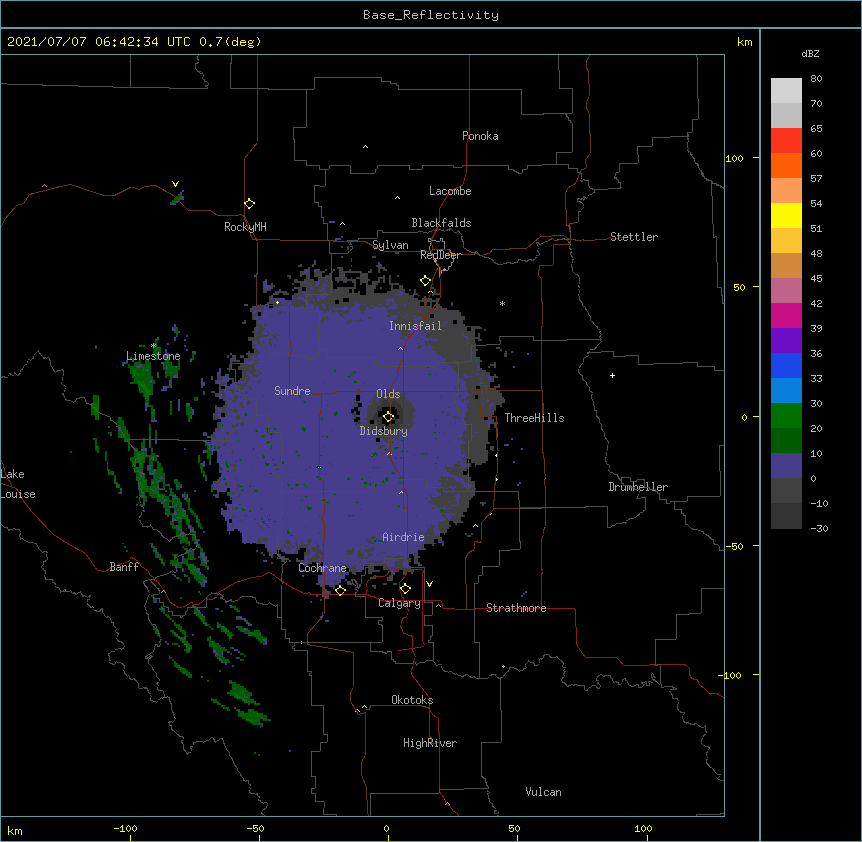Click the Lacombe city label
Image resolution: width=862 pixels, height=842 pixels.
(450, 191)
